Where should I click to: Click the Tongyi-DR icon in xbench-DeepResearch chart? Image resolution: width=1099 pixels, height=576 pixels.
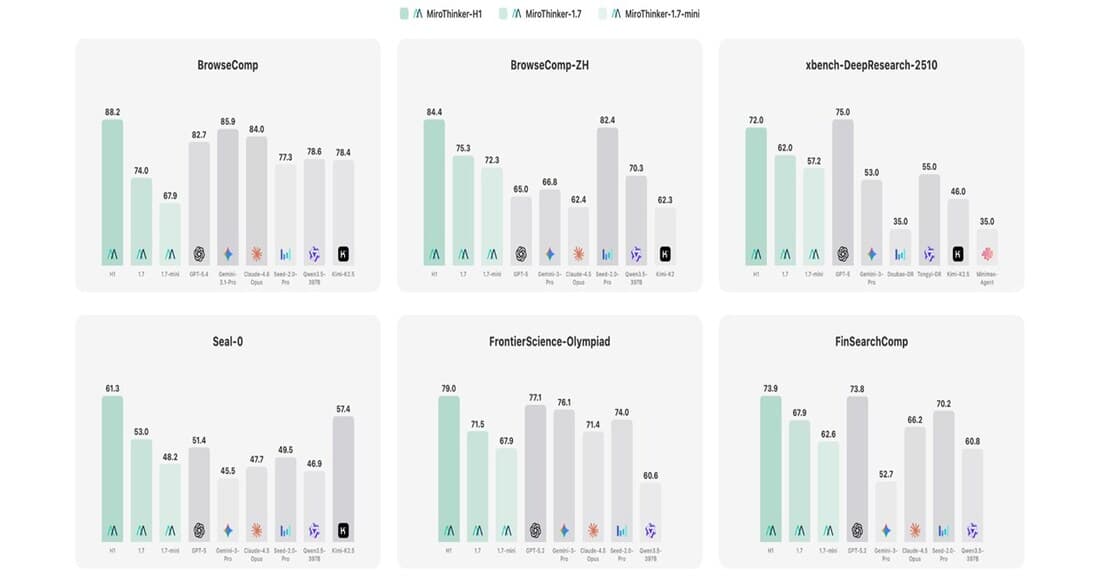point(930,254)
